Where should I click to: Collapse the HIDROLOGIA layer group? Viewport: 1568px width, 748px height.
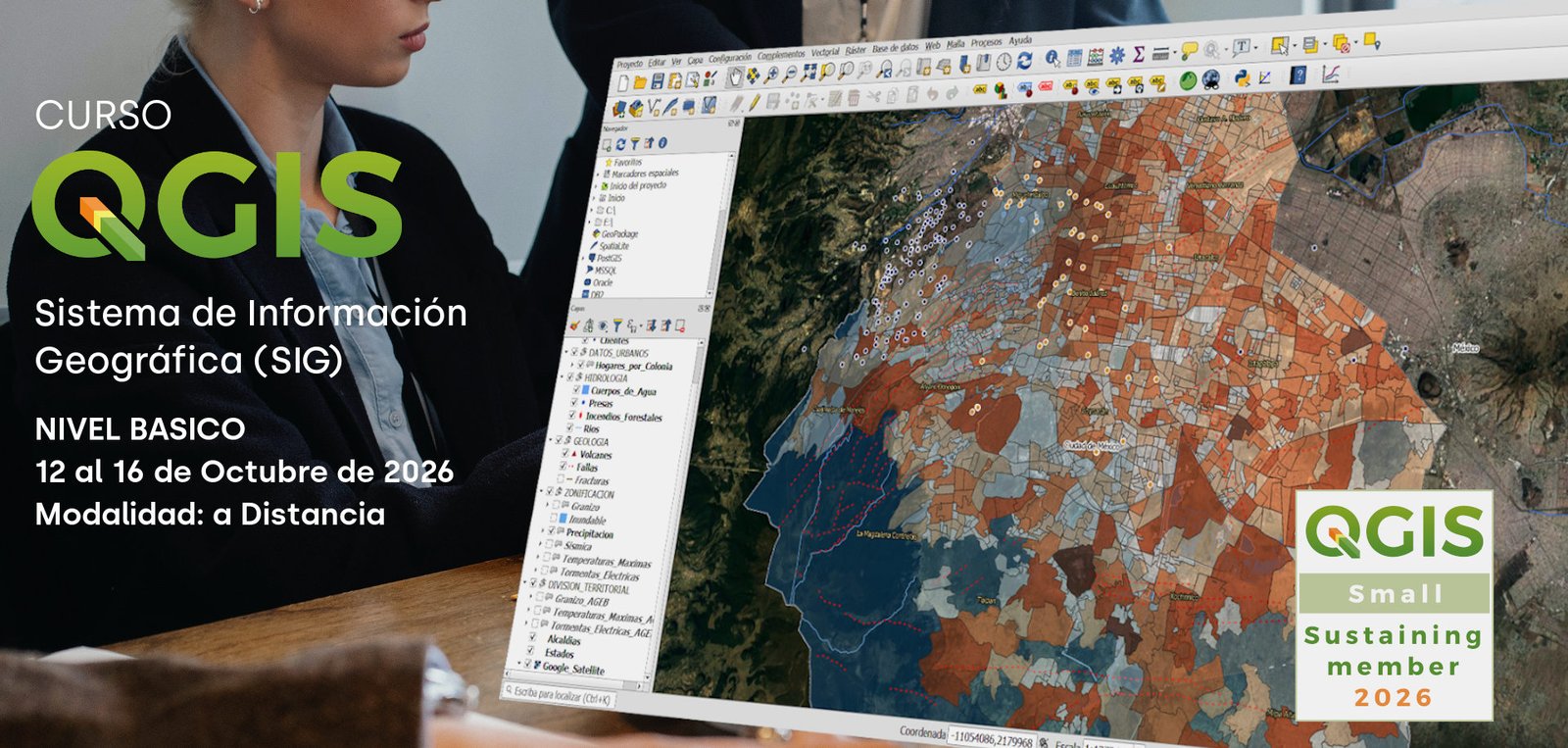point(563,376)
